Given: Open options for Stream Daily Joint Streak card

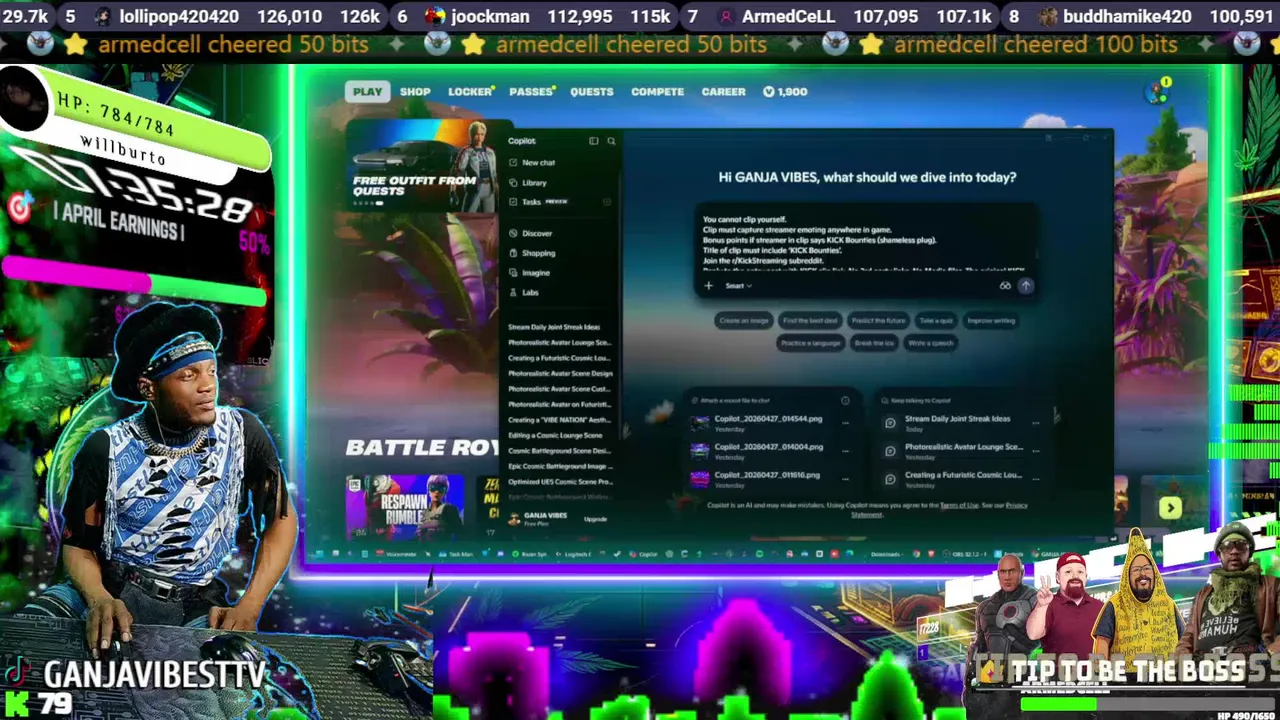Looking at the screenshot, I should (1036, 422).
